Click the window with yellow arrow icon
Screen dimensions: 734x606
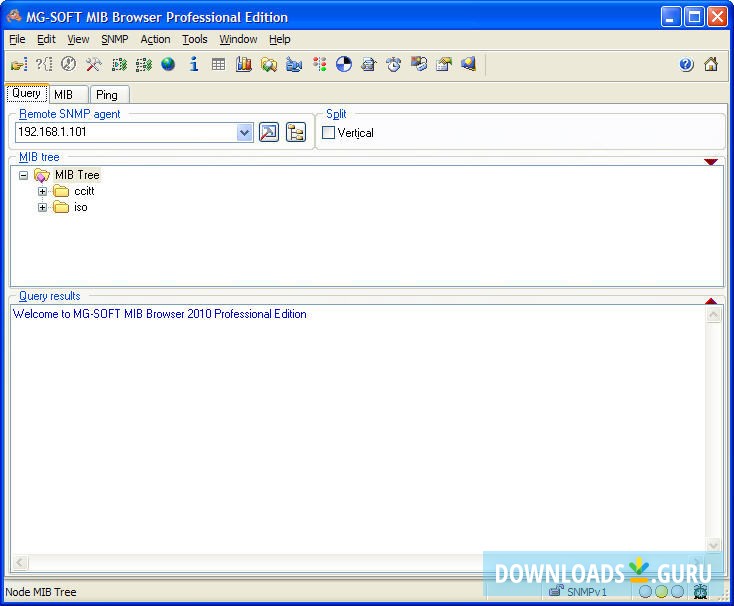(x=444, y=64)
